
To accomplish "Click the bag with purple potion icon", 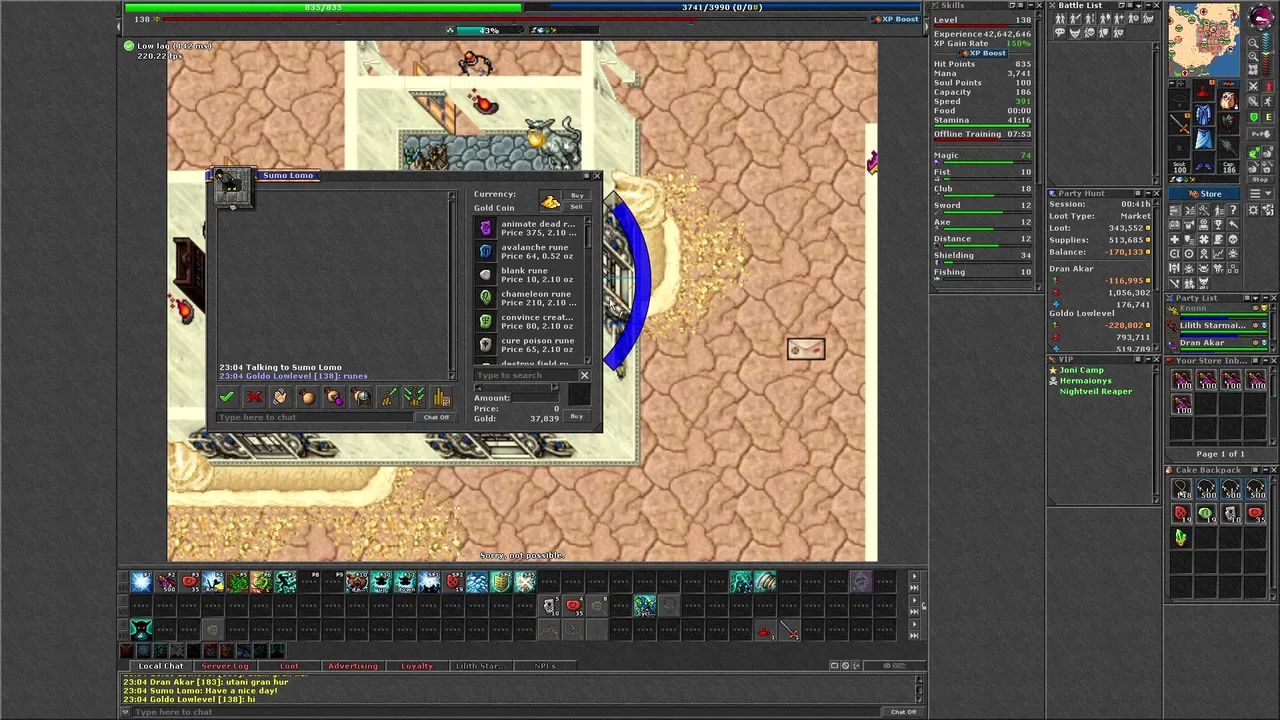I will (x=334, y=397).
